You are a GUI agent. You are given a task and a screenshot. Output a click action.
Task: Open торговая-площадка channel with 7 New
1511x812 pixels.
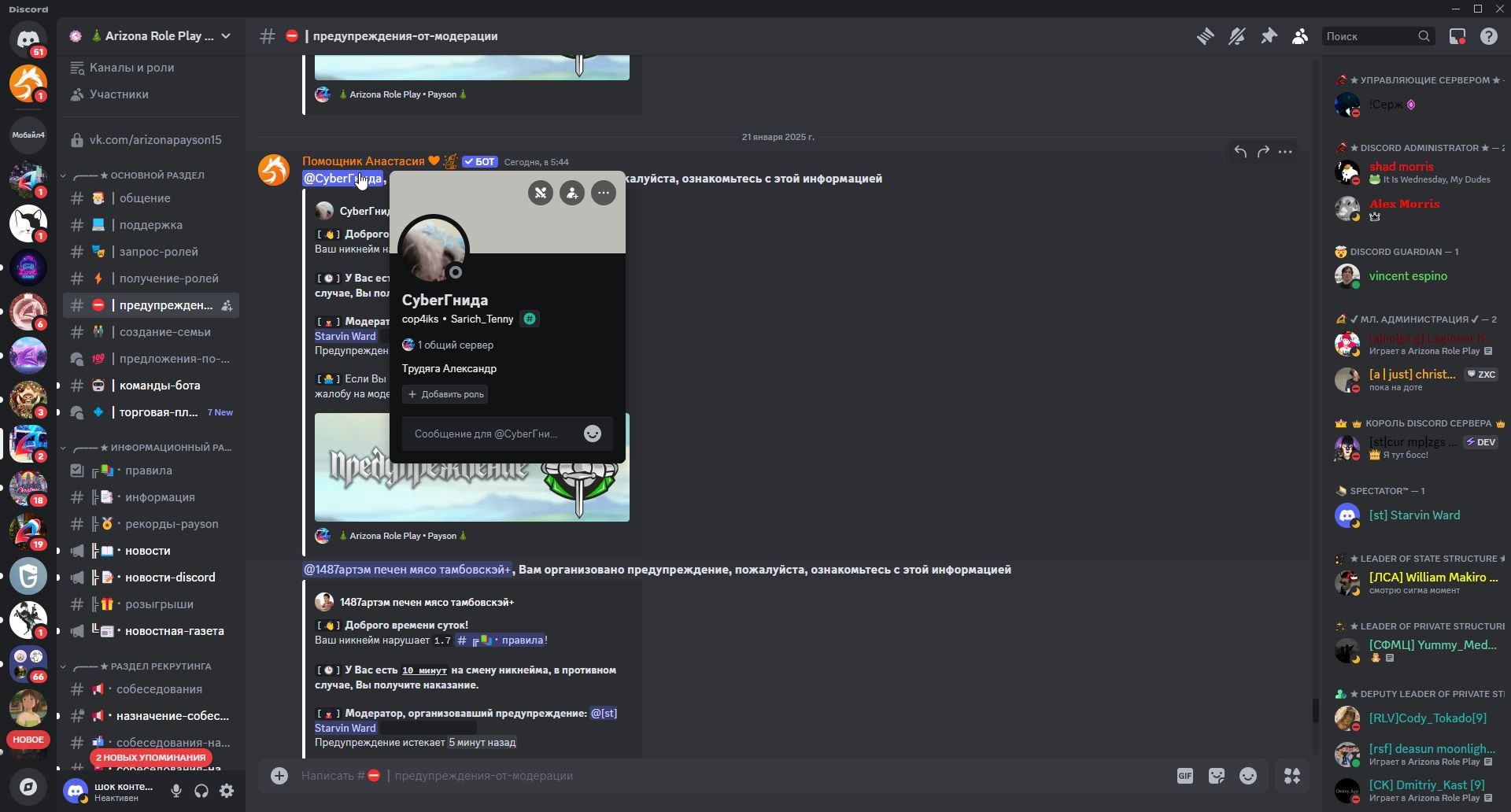150,412
